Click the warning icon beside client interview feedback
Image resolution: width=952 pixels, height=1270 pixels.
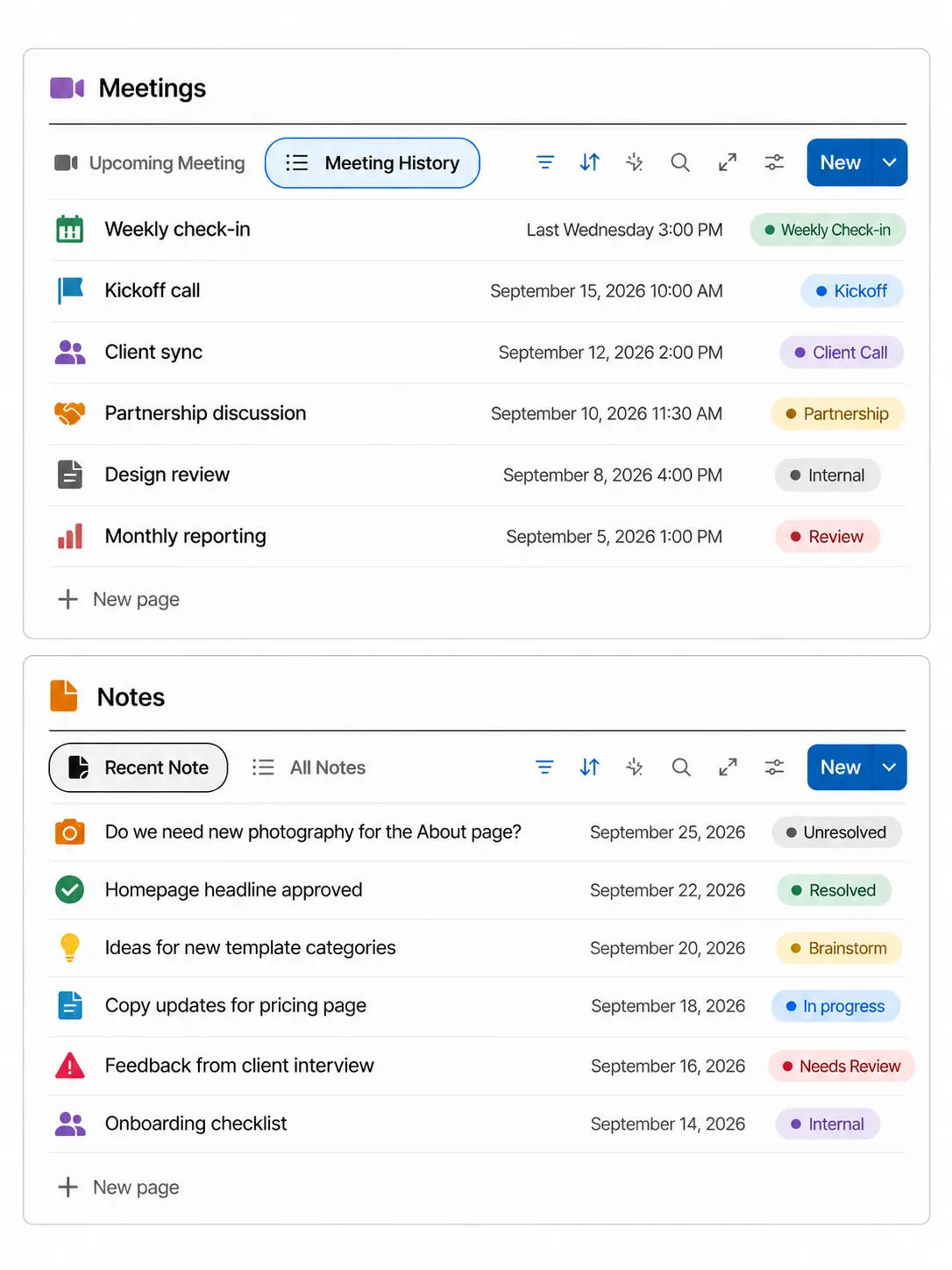point(69,1065)
